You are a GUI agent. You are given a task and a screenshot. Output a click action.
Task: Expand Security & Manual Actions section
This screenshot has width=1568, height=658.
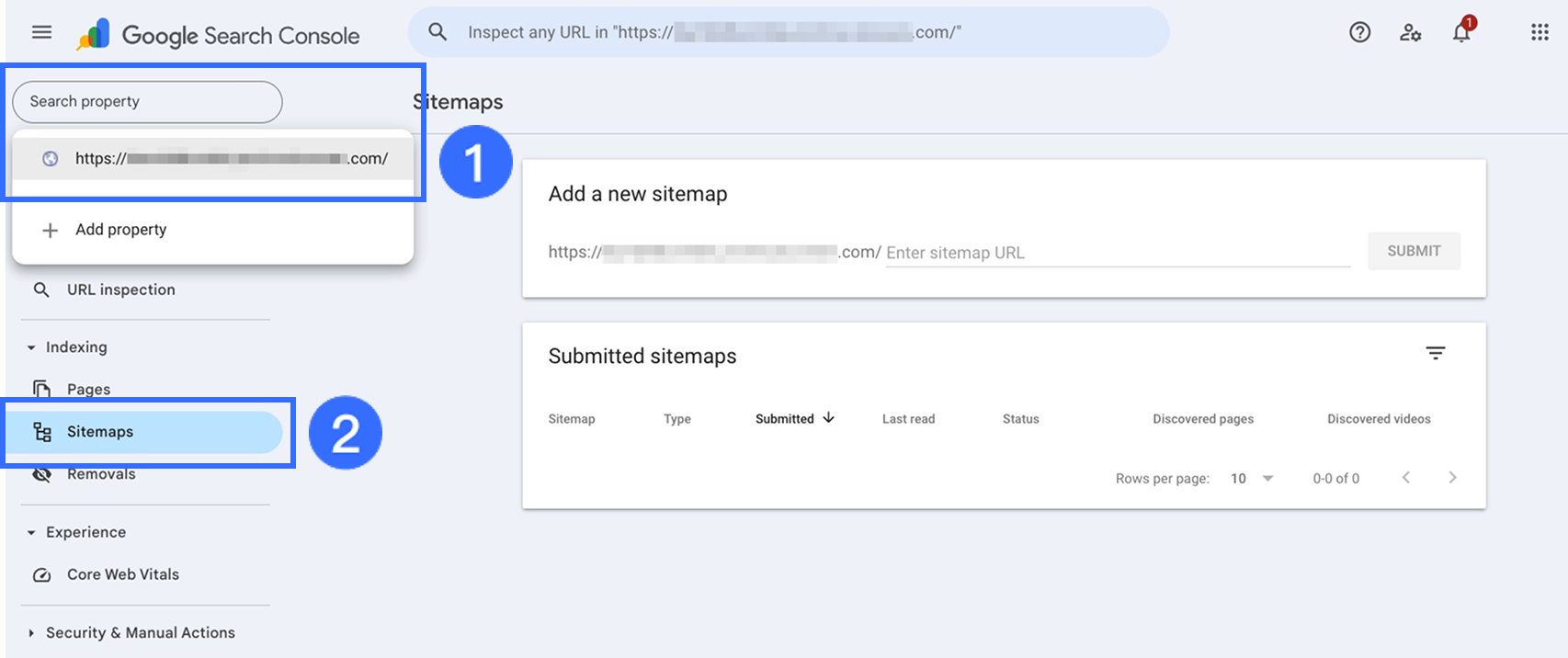pyautogui.click(x=31, y=633)
